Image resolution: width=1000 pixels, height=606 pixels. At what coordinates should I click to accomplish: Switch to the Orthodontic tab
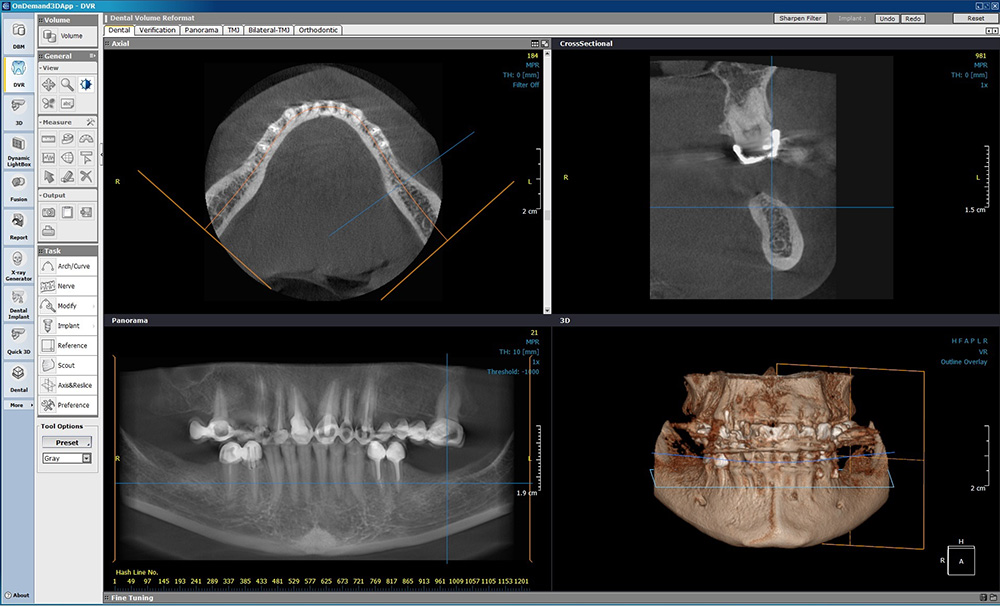pos(318,30)
